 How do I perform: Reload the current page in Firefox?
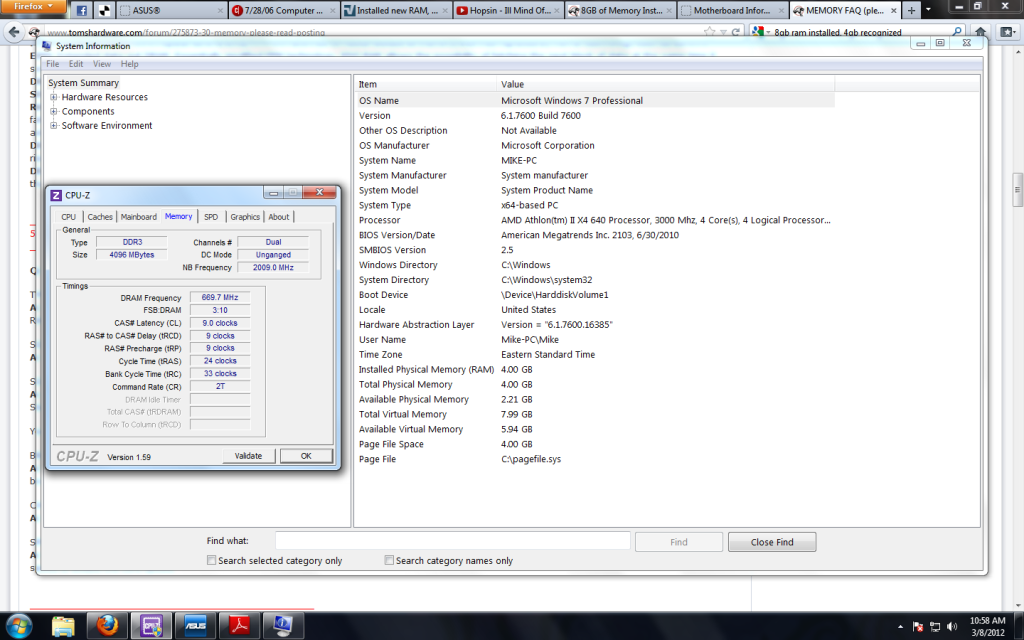(x=736, y=32)
